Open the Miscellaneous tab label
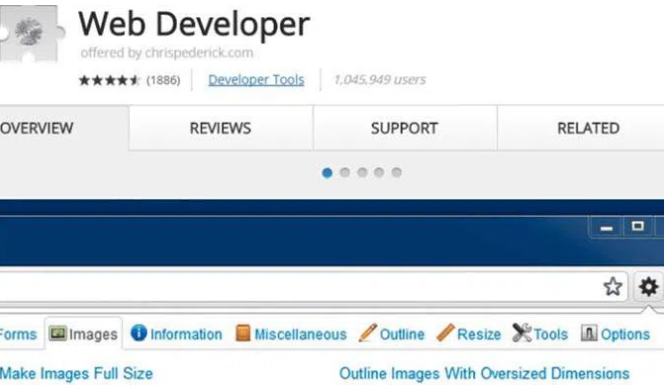This screenshot has width=668, height=385. [x=301, y=334]
